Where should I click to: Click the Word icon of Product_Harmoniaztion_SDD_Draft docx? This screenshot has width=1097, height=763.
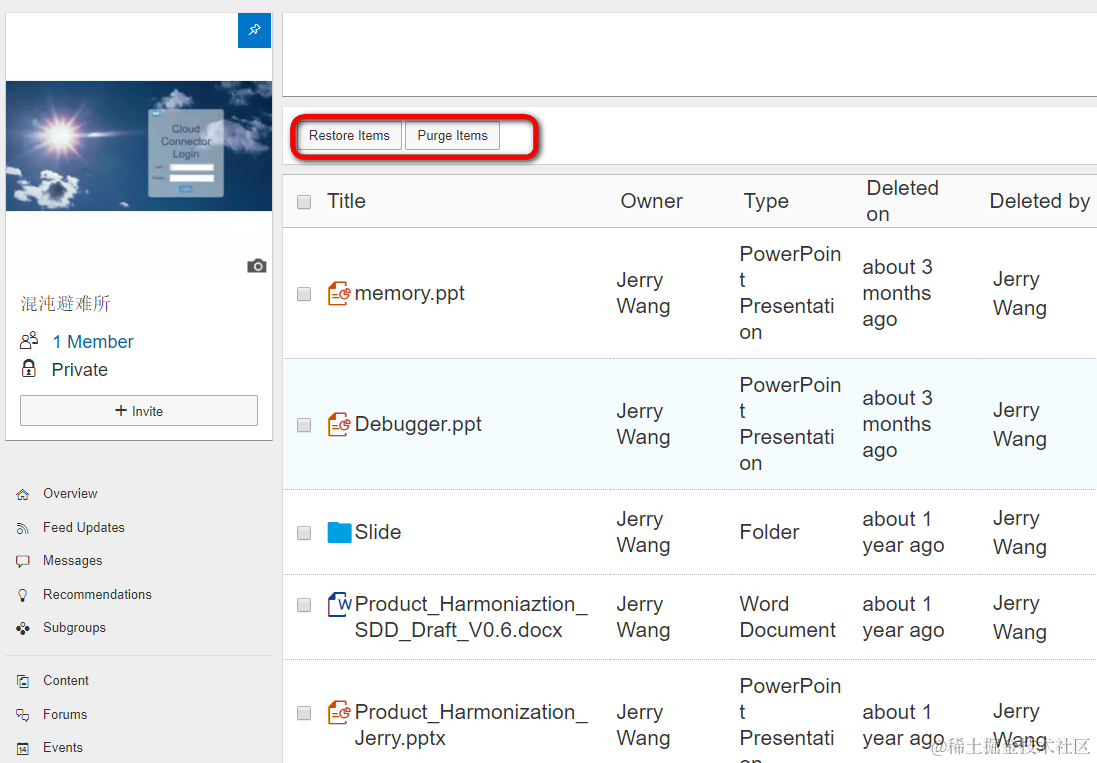(x=339, y=604)
